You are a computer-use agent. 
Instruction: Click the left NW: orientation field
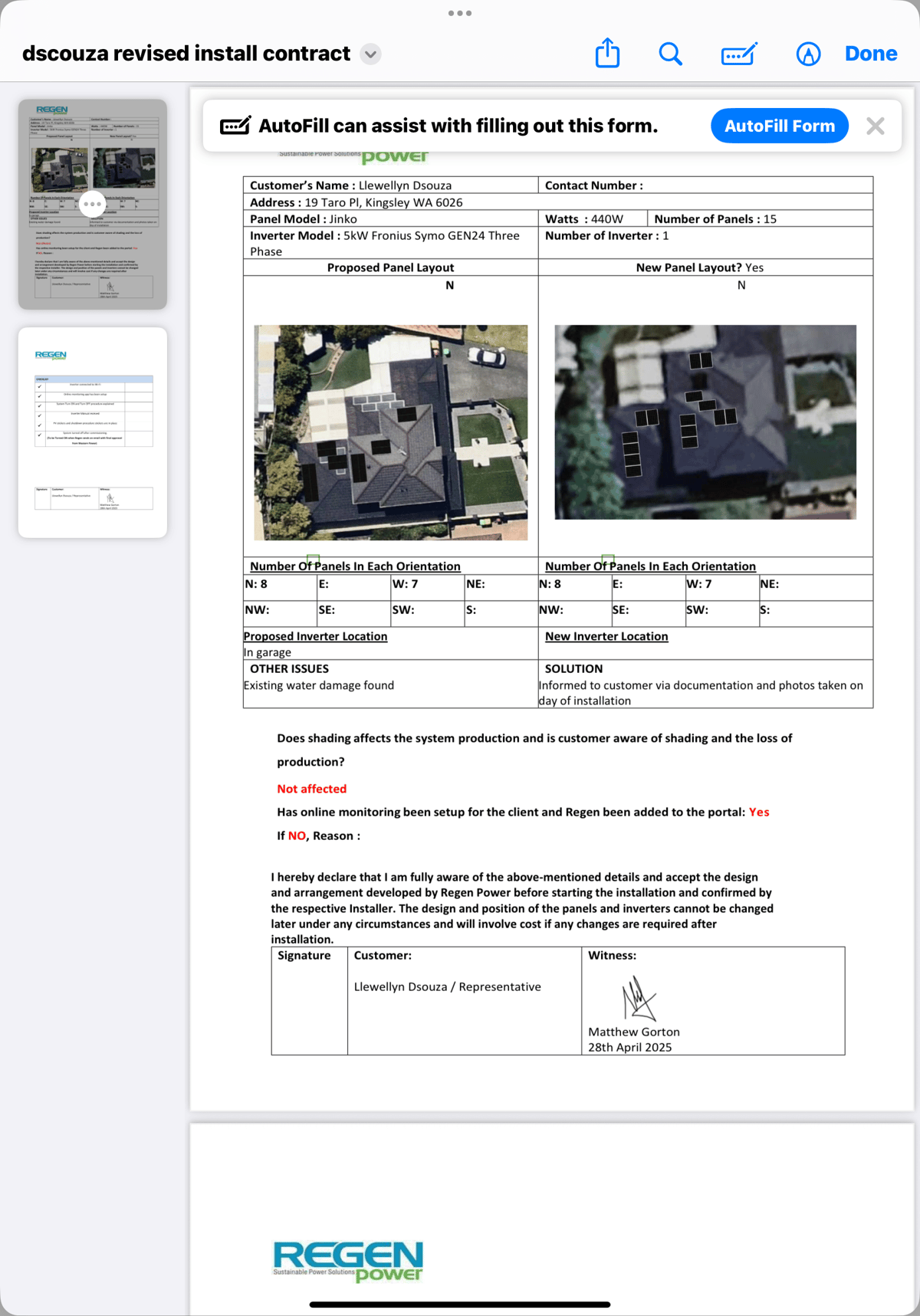(280, 614)
